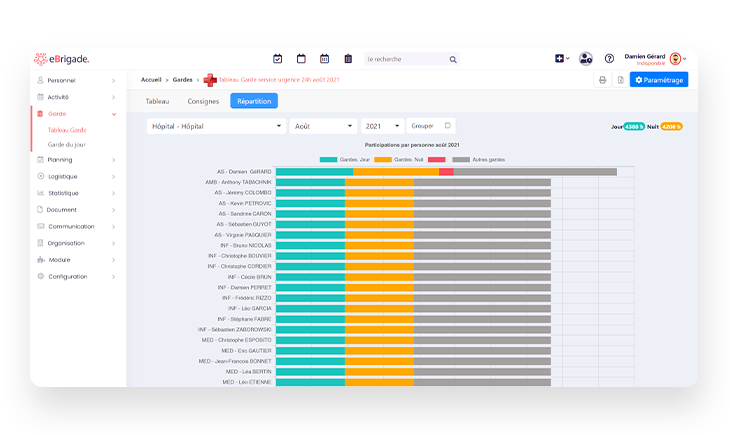Open the Hôpital - Hôpital dropdown

pos(216,126)
